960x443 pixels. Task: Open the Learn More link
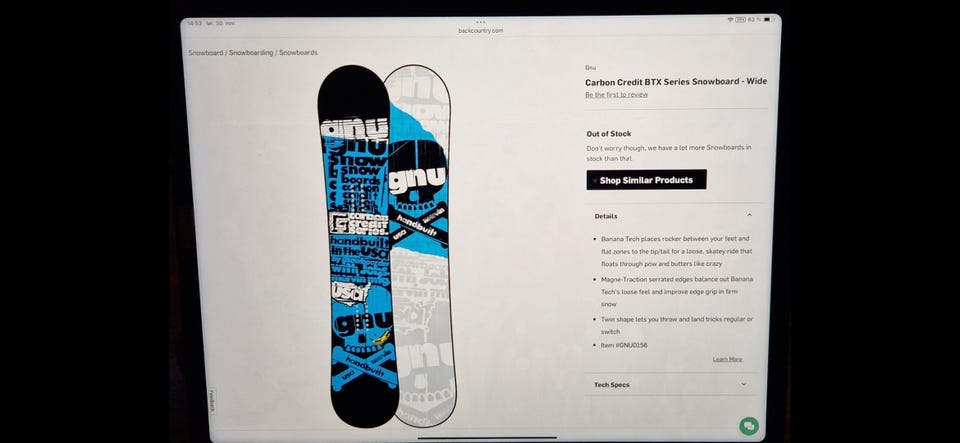[727, 359]
